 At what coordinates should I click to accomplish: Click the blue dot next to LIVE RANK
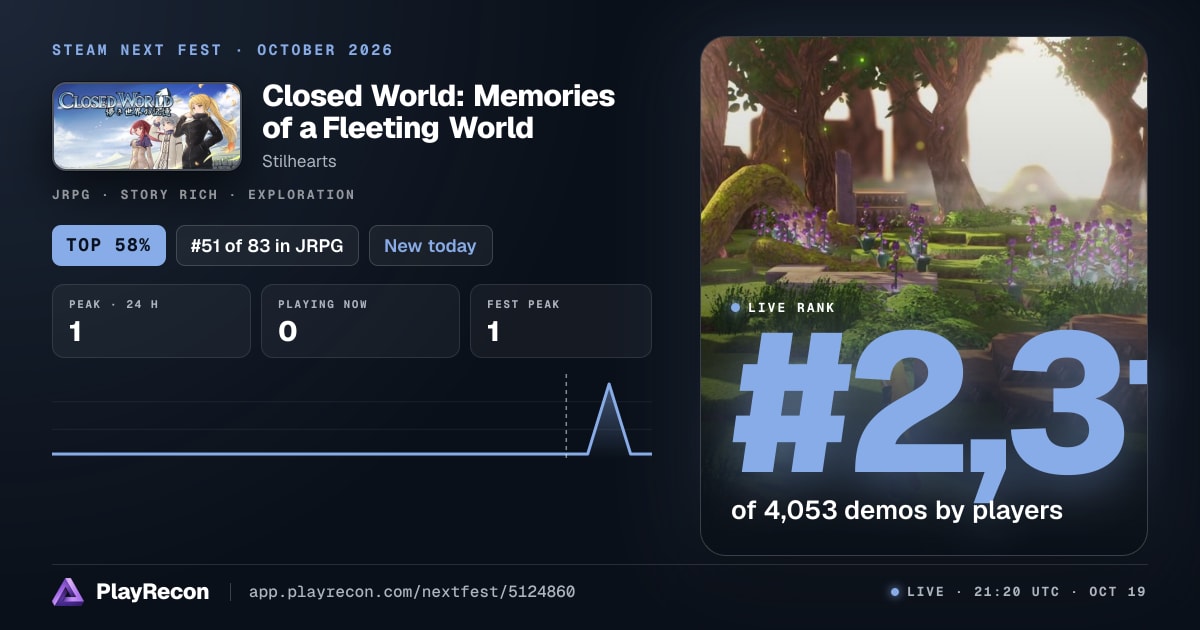point(736,308)
